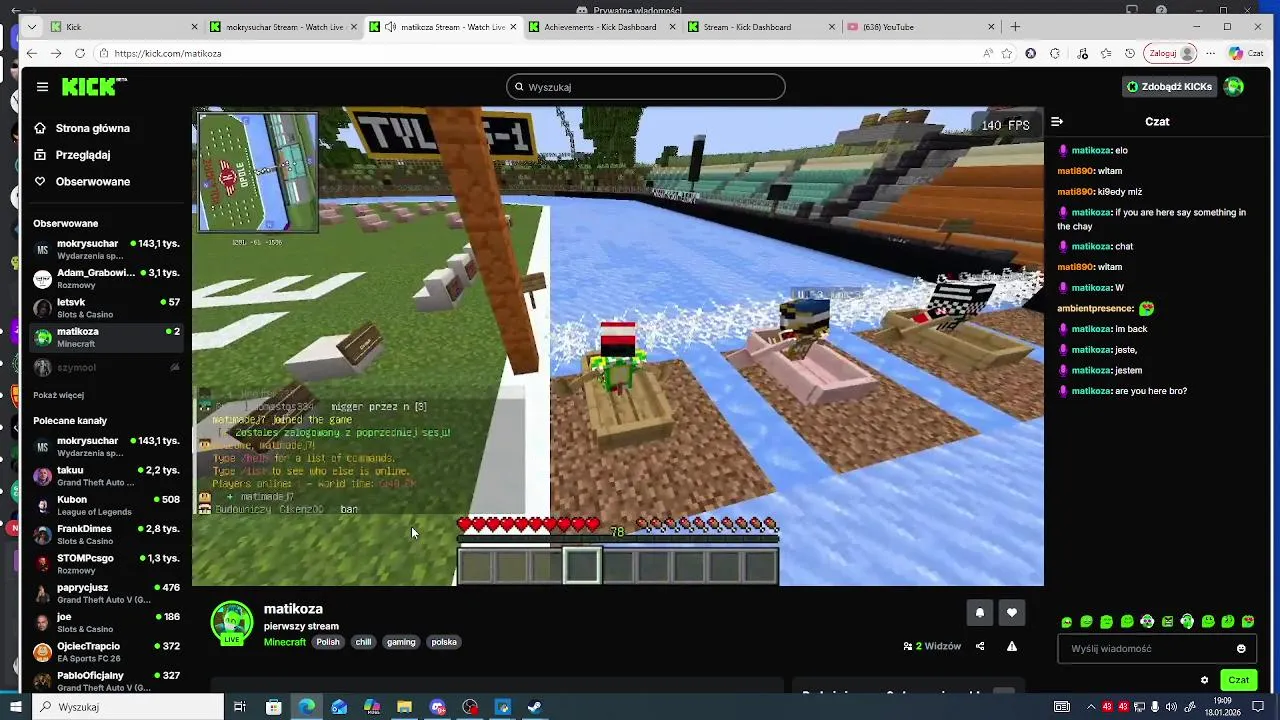Open offline szymool channel
Image resolution: width=1280 pixels, height=720 pixels.
pos(107,368)
